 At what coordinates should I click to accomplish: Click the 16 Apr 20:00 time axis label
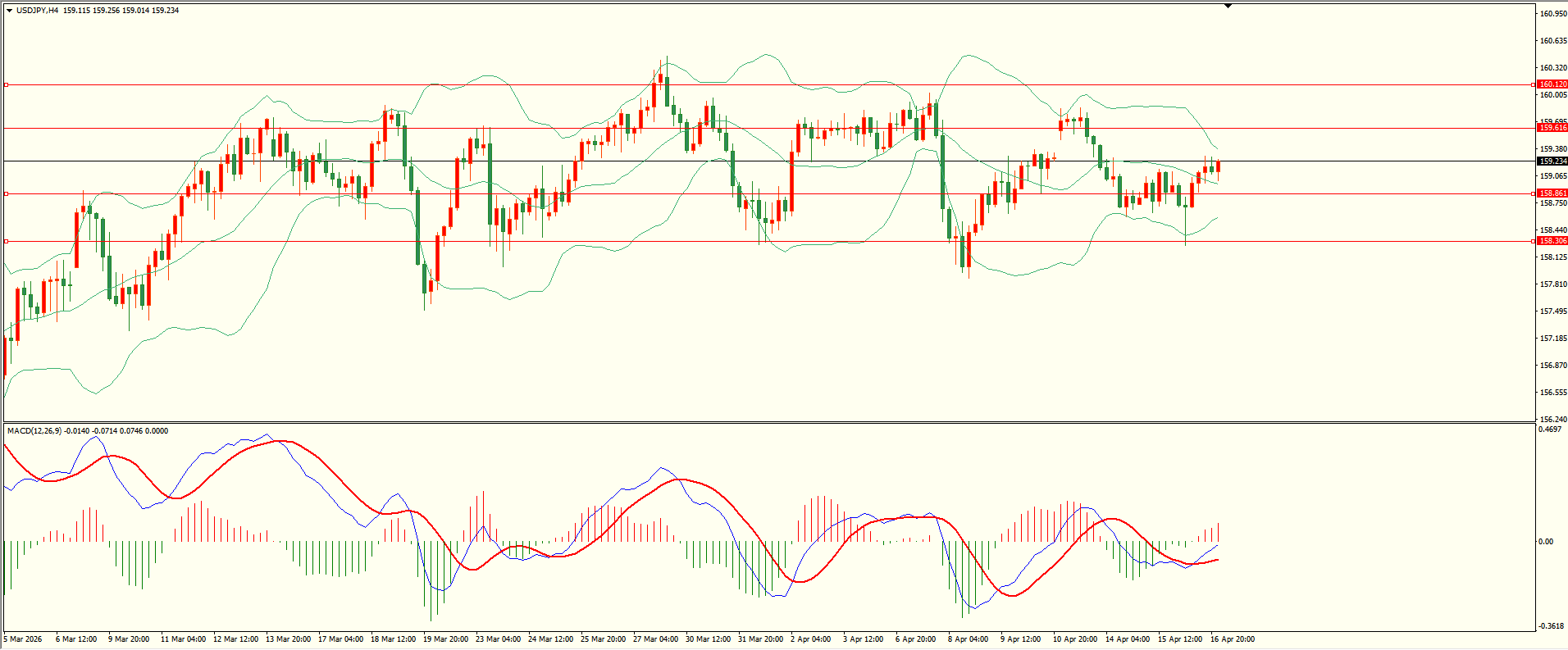pos(1232,639)
